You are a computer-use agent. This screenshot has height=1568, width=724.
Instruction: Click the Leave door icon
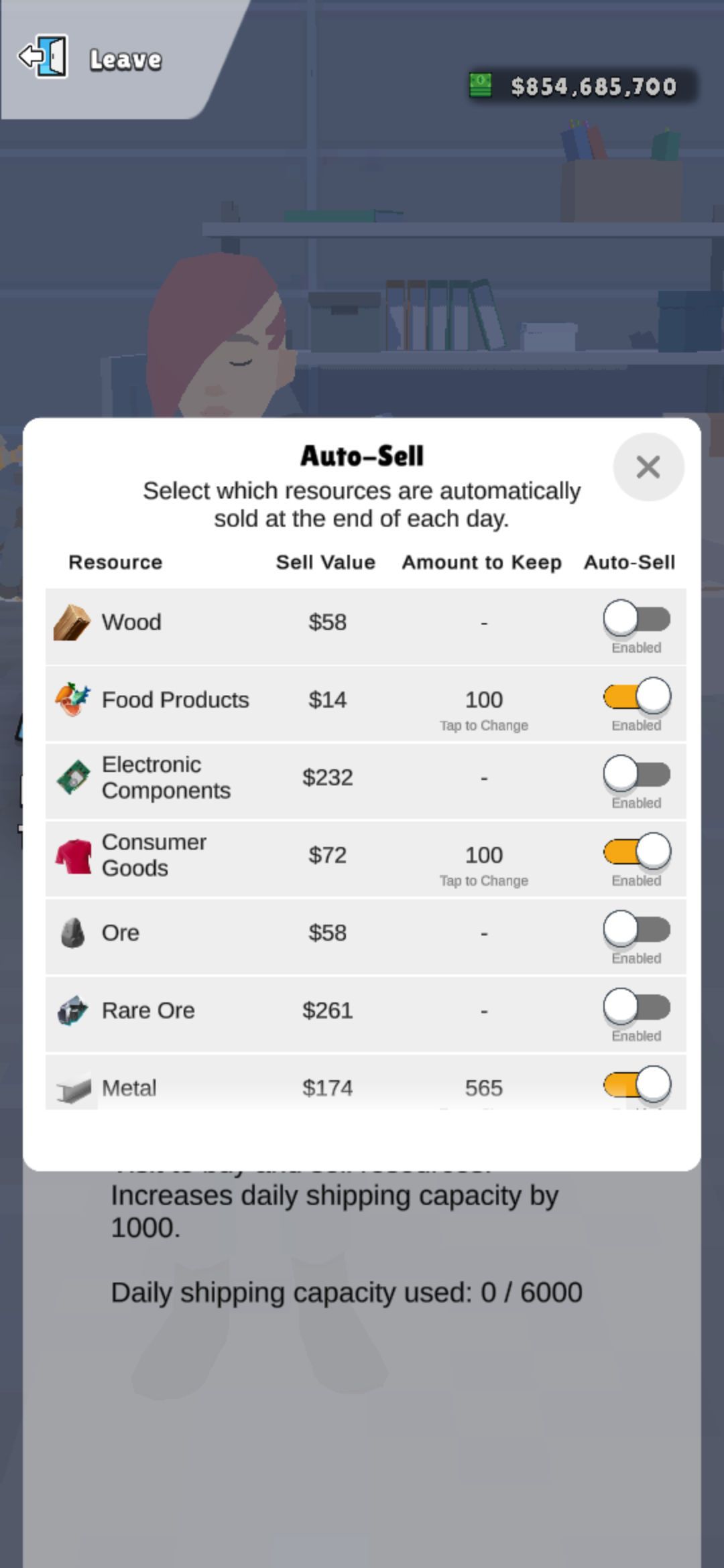(x=44, y=57)
